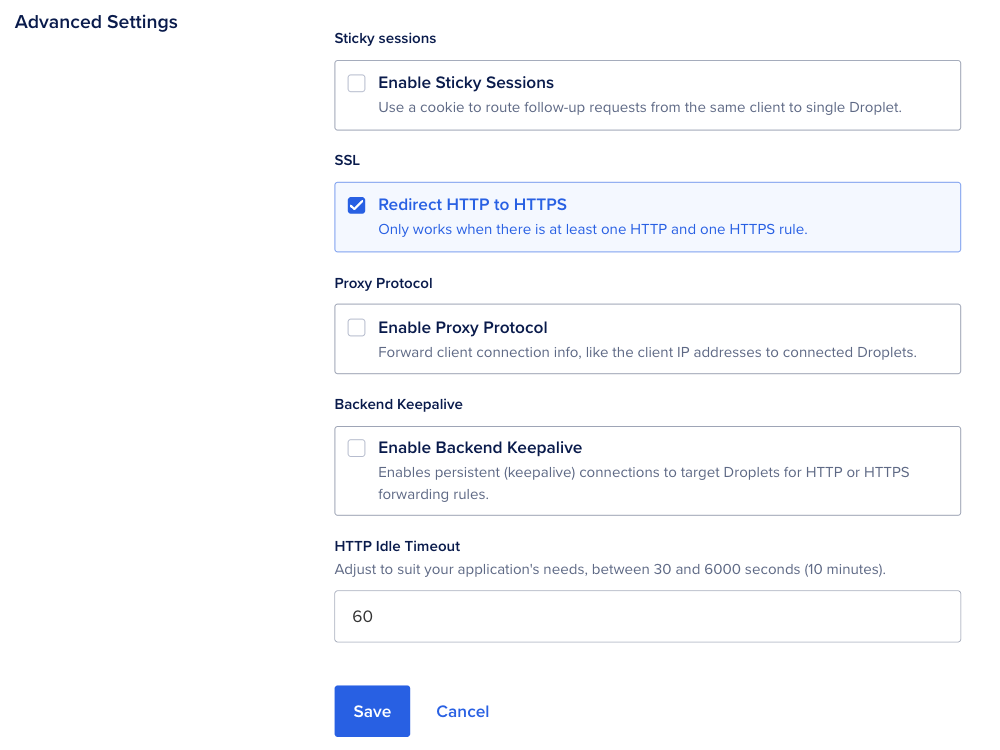Click description 'Only works when there is at least one HTTP'
This screenshot has width=1000, height=750.
[592, 229]
